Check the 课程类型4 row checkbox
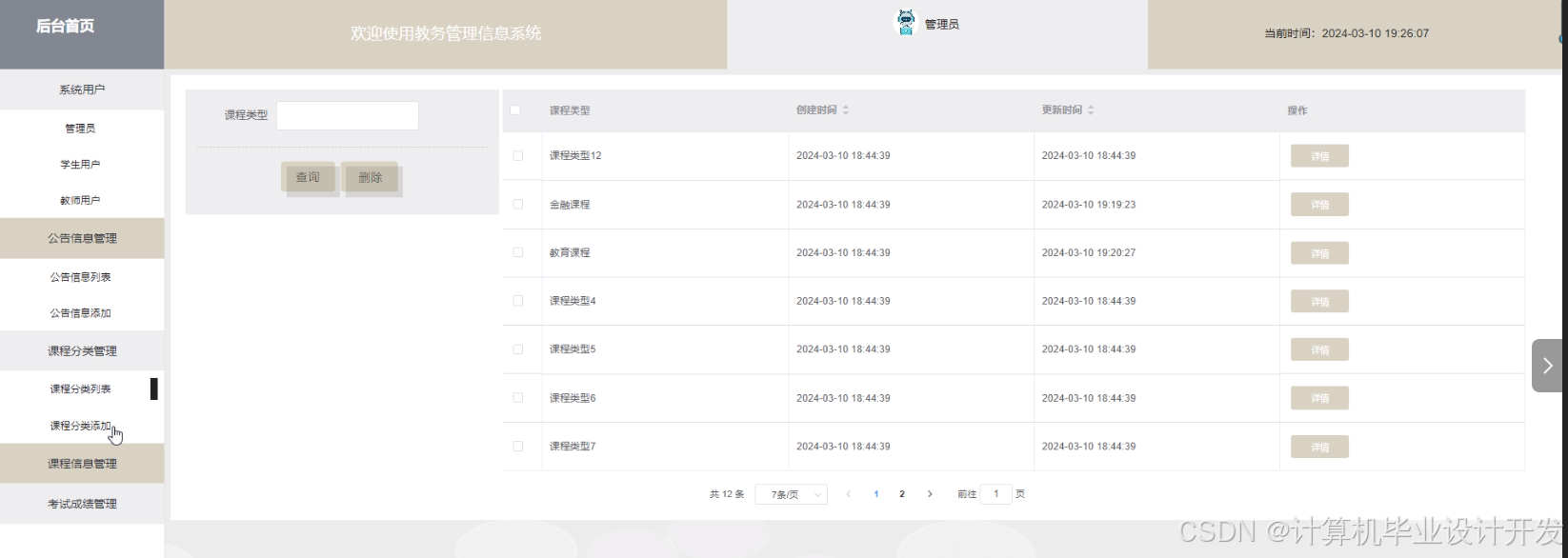The image size is (1568, 558). [x=518, y=301]
